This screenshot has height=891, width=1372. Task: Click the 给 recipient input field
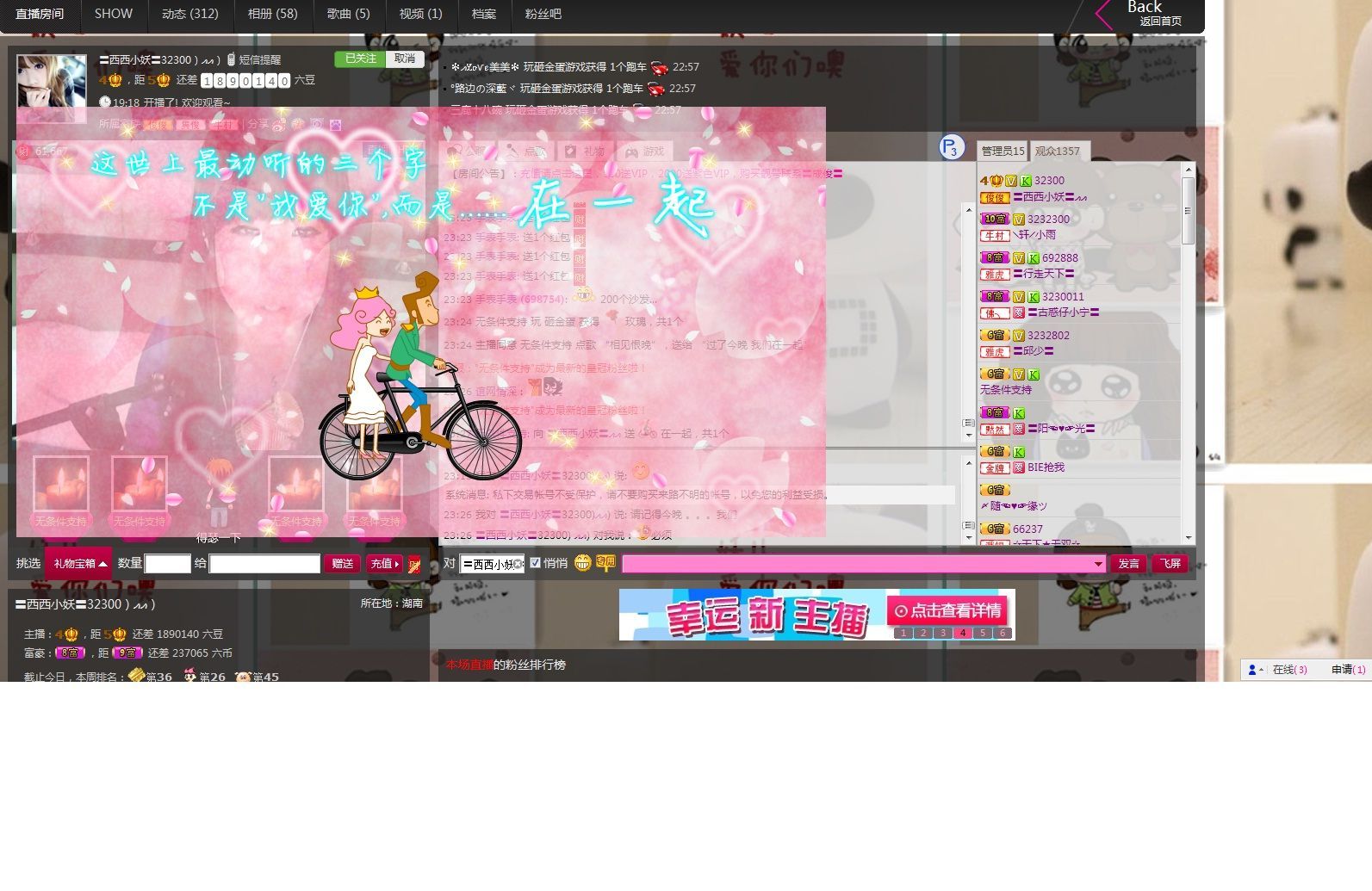coord(264,563)
